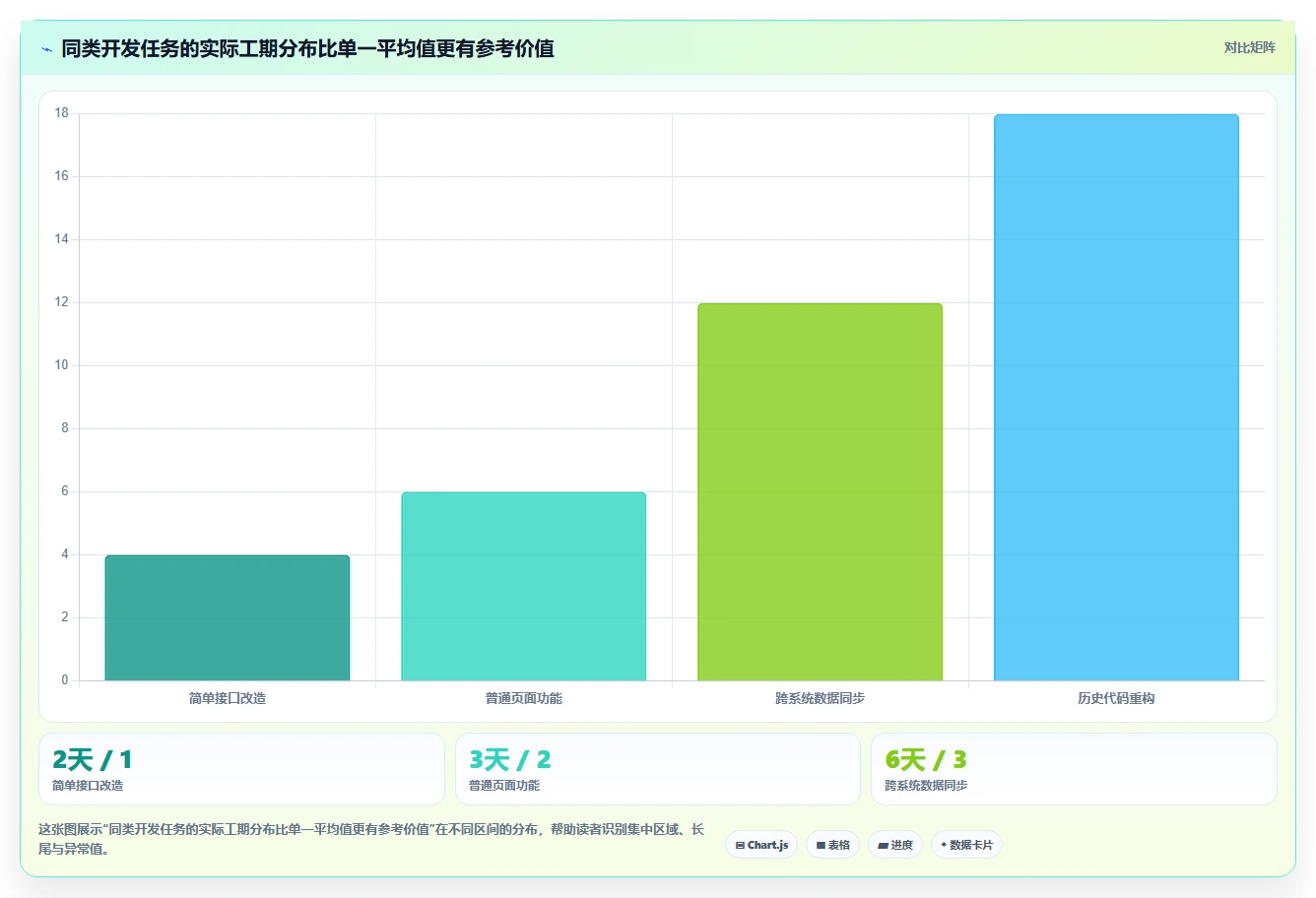Click the chart title text in header
The height and width of the screenshot is (898, 1316).
tap(307, 48)
